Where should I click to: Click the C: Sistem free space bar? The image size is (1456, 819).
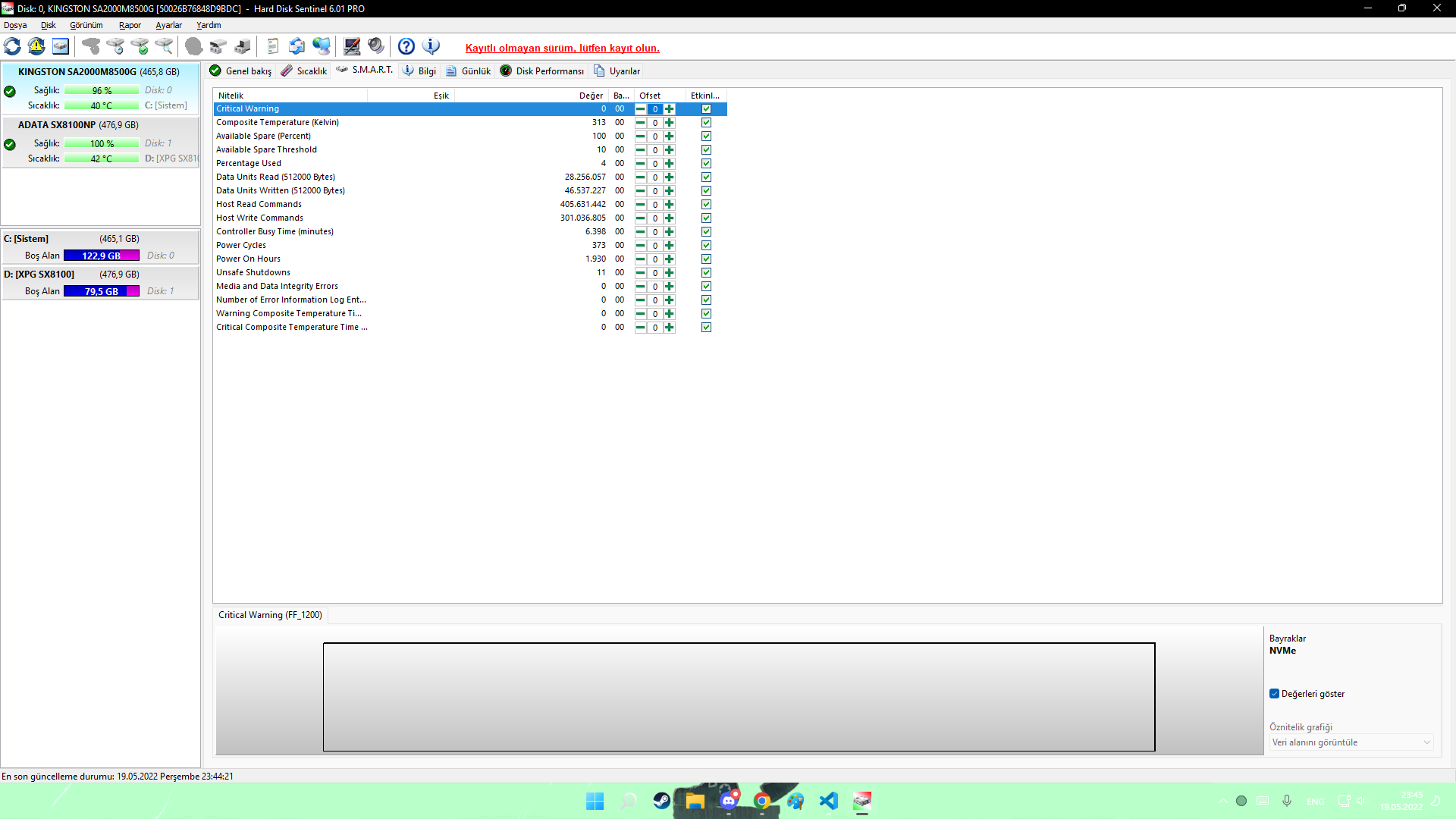click(x=101, y=256)
